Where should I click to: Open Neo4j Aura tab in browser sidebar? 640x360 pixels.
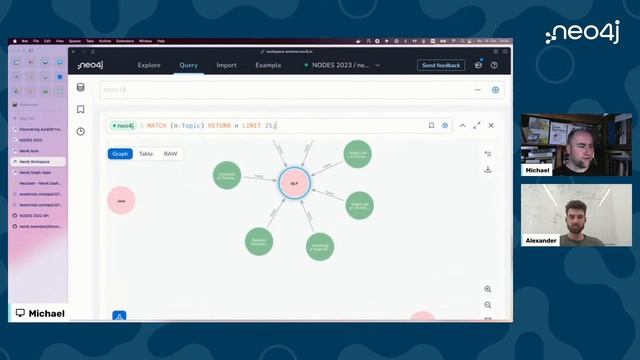38,151
